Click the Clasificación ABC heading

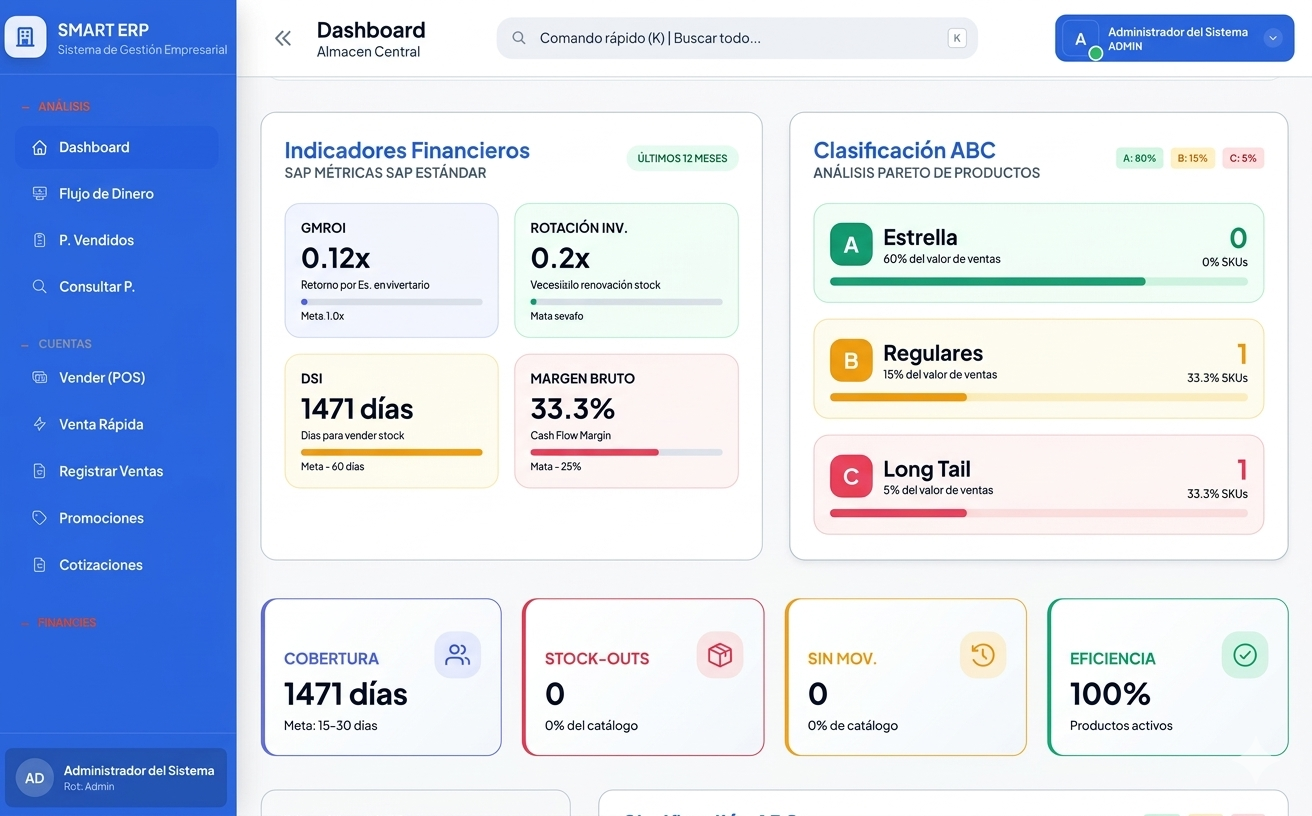click(x=905, y=150)
